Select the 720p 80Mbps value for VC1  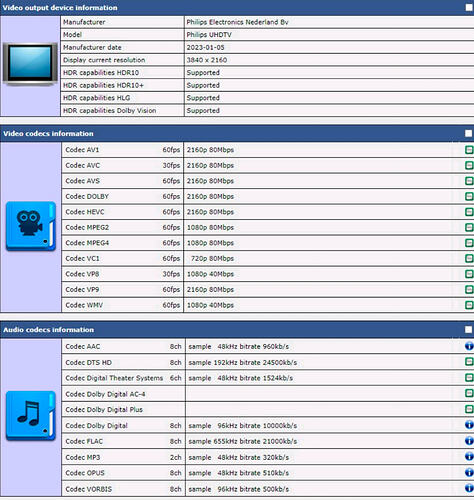(x=212, y=258)
